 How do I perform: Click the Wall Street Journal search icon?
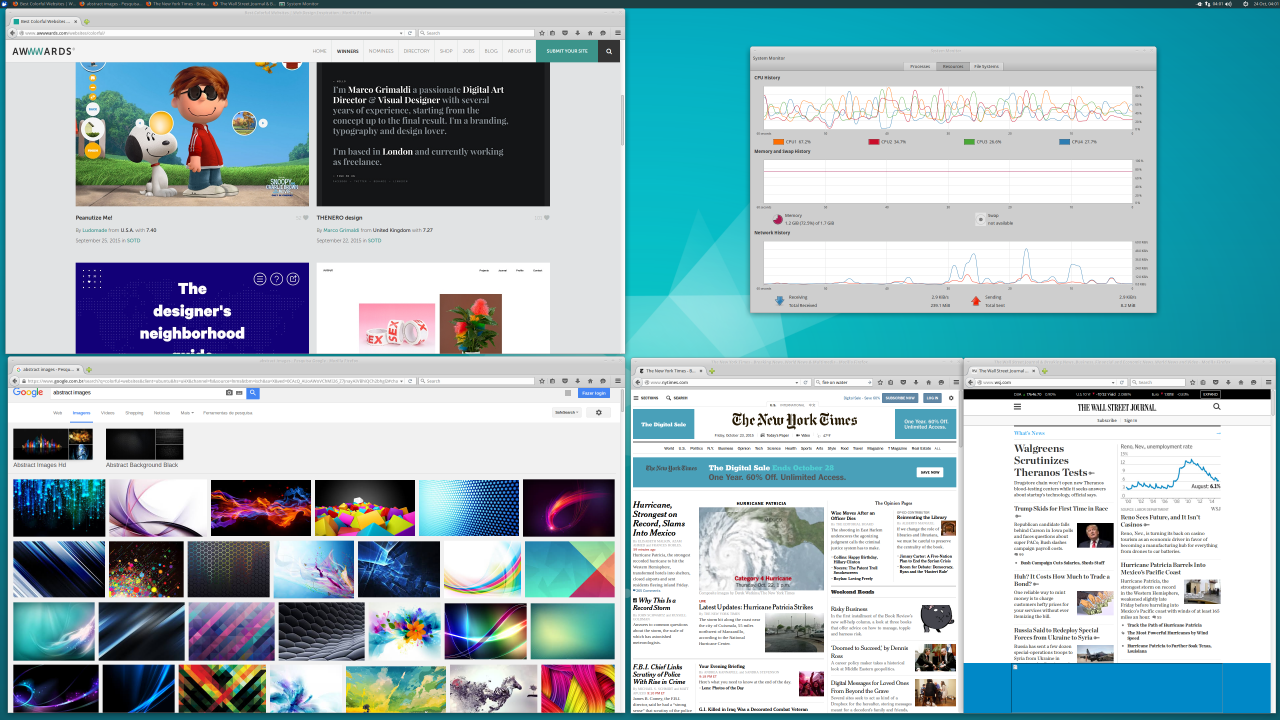click(x=1217, y=407)
